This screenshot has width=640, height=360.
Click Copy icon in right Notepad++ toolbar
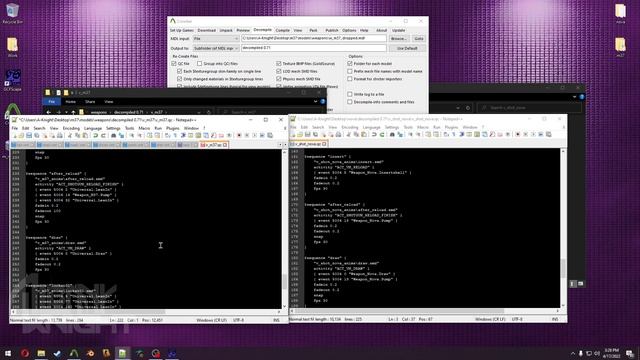click(x=356, y=134)
